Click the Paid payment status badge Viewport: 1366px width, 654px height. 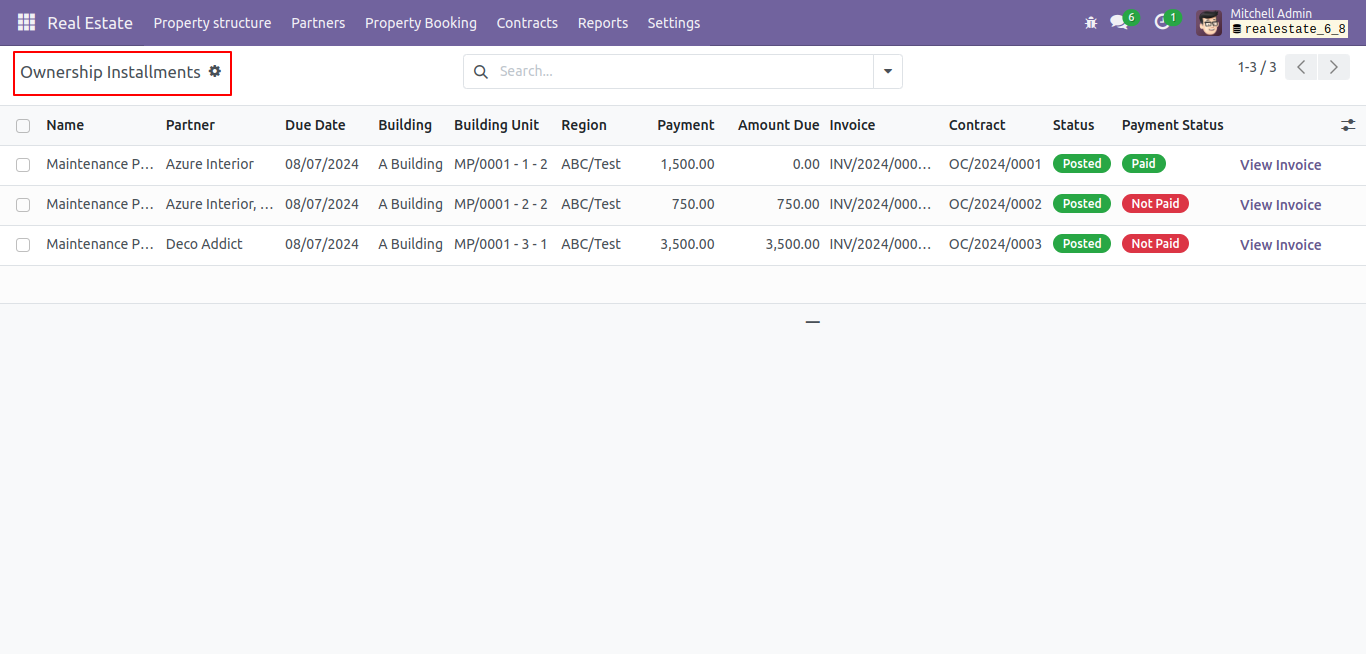point(1144,164)
